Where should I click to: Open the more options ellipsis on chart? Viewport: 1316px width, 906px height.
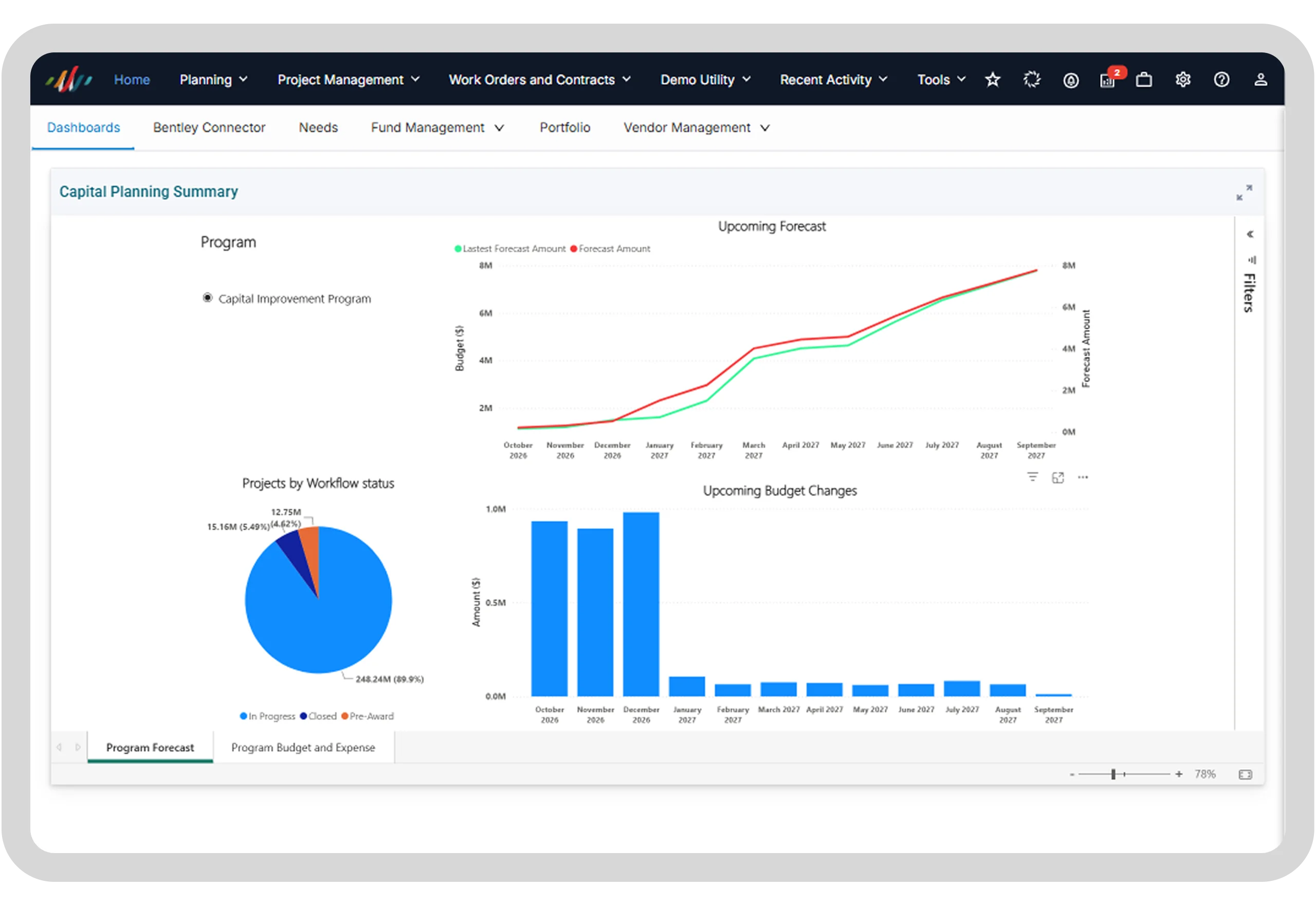tap(1083, 477)
